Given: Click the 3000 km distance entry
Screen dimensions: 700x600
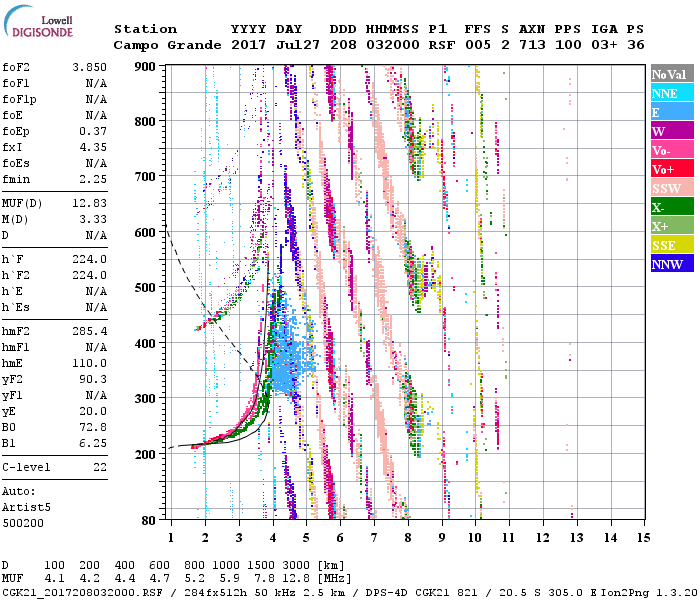Looking at the screenshot, I should [296, 566].
